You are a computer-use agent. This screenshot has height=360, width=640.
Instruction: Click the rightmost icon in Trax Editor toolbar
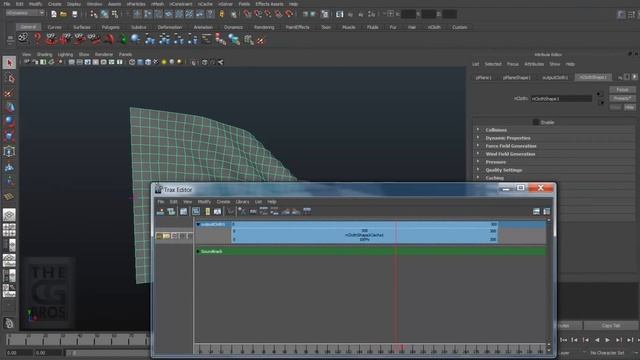[547, 211]
